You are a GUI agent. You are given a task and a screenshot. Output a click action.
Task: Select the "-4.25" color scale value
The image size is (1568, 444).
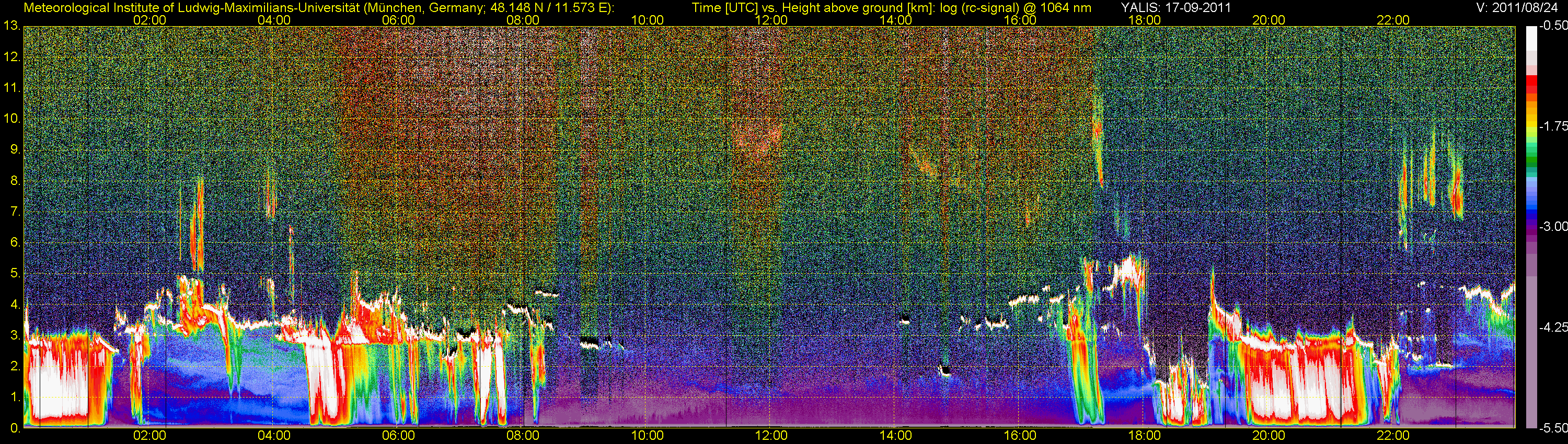(x=1553, y=327)
